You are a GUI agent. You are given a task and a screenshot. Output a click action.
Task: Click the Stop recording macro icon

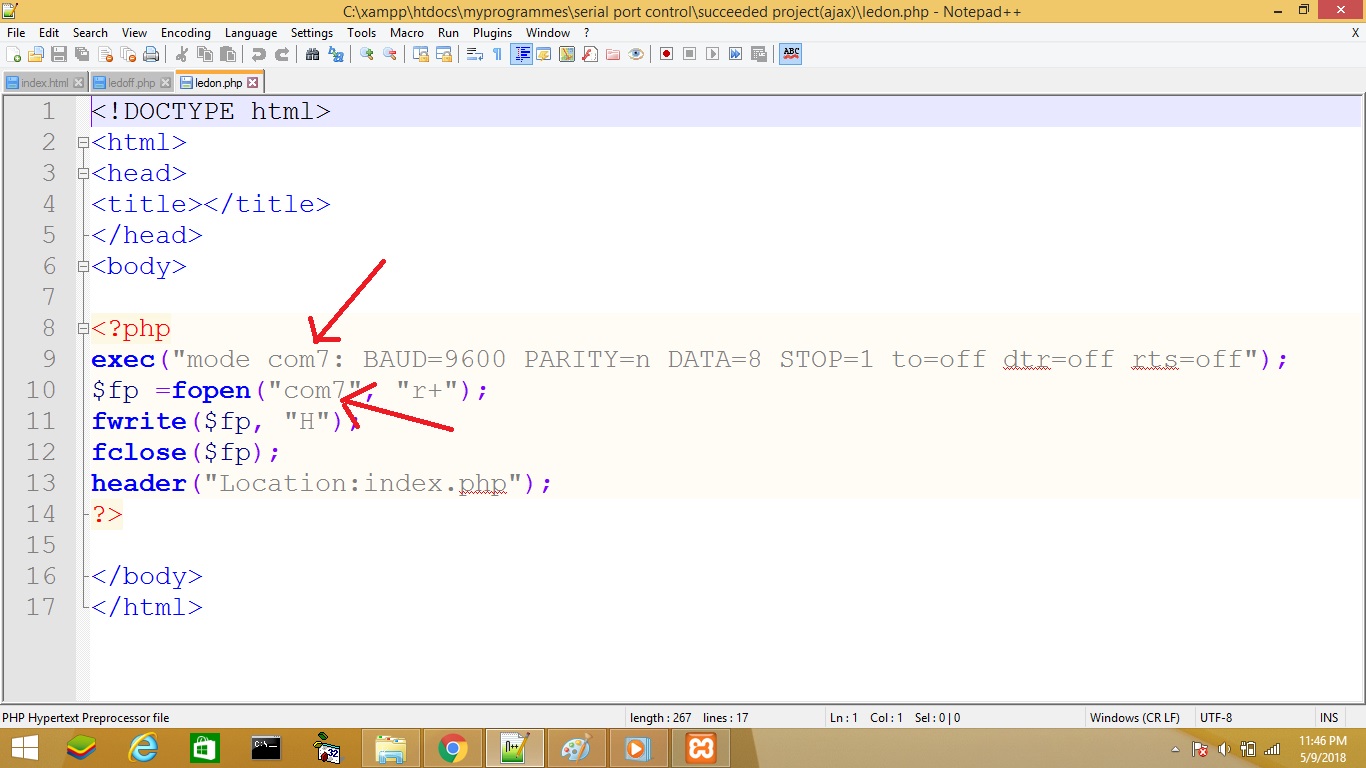pyautogui.click(x=689, y=54)
